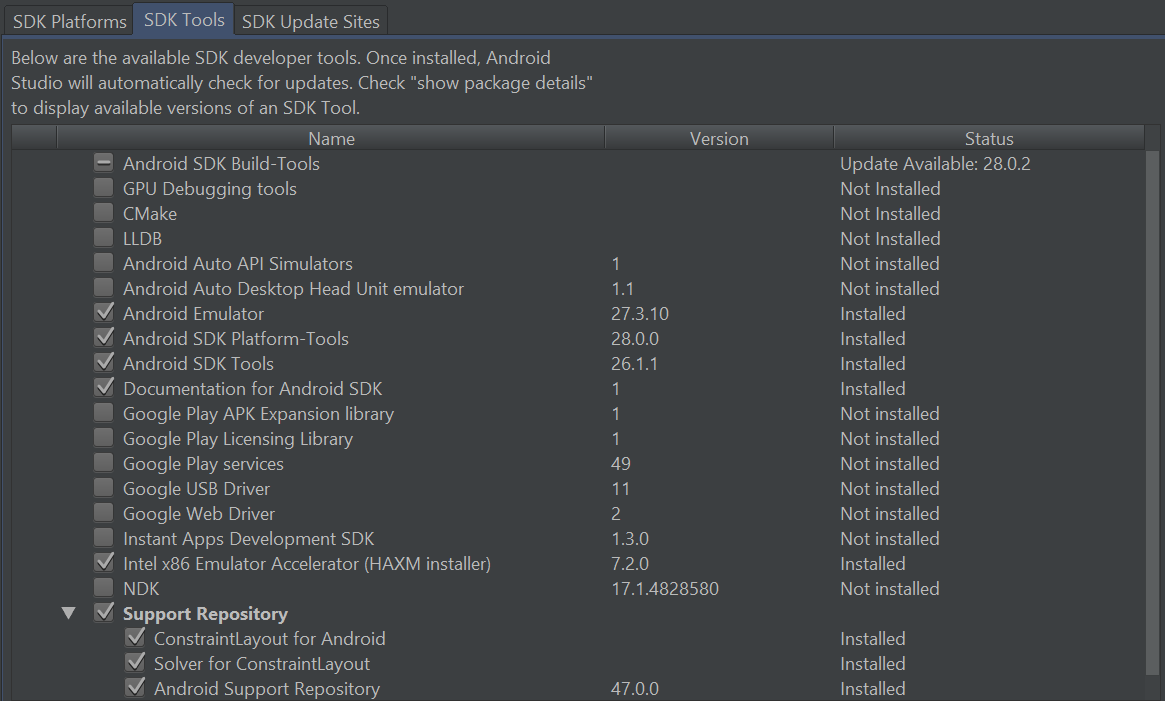The image size is (1165, 701).
Task: Click the Status column header
Action: [988, 139]
